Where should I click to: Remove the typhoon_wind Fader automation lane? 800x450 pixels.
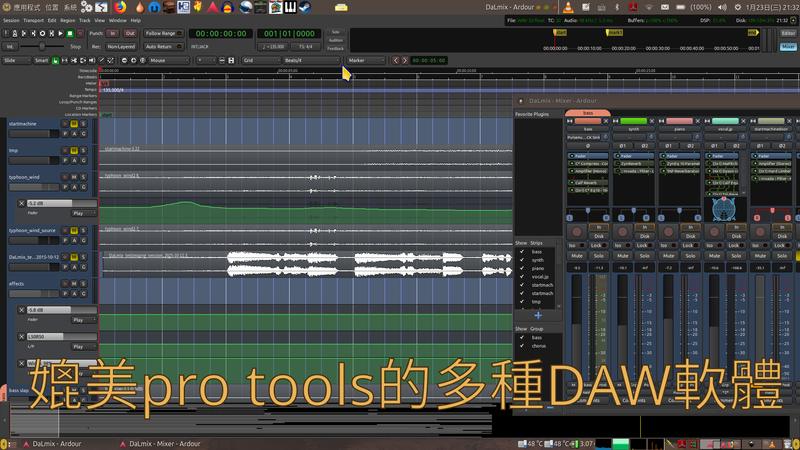(x=21, y=203)
